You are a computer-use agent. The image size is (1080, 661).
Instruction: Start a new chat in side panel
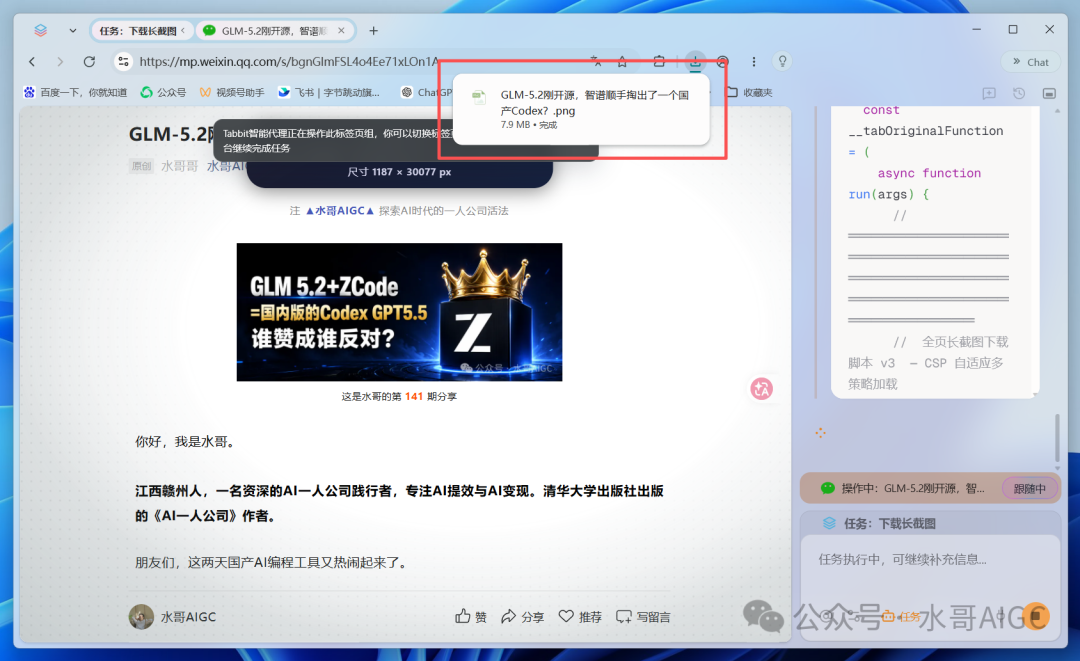coord(989,93)
